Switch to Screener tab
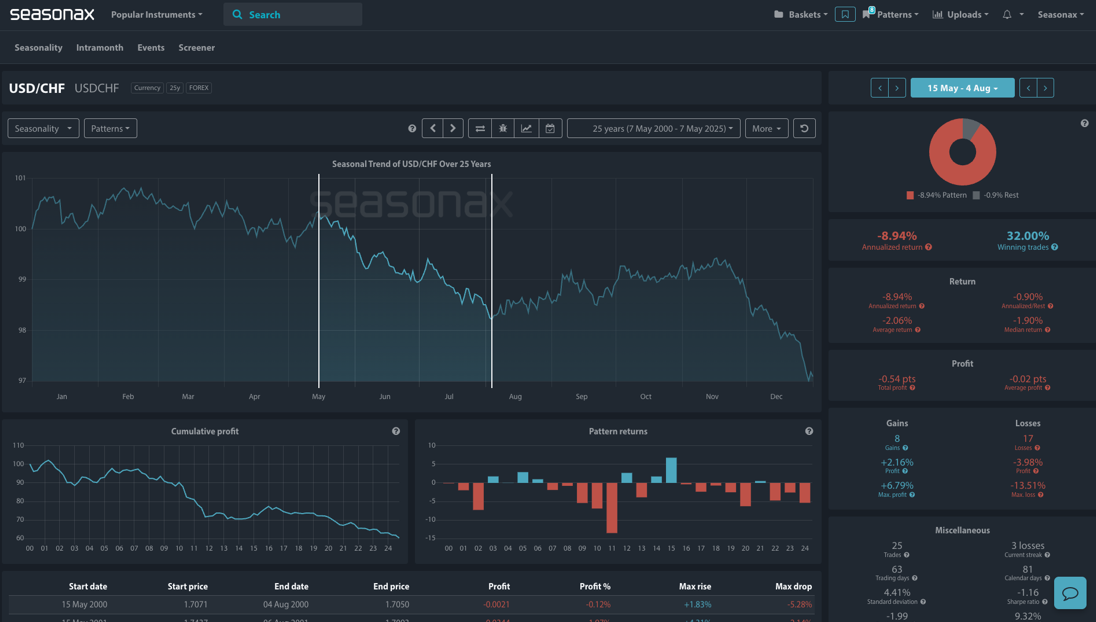This screenshot has height=622, width=1096. [x=196, y=48]
